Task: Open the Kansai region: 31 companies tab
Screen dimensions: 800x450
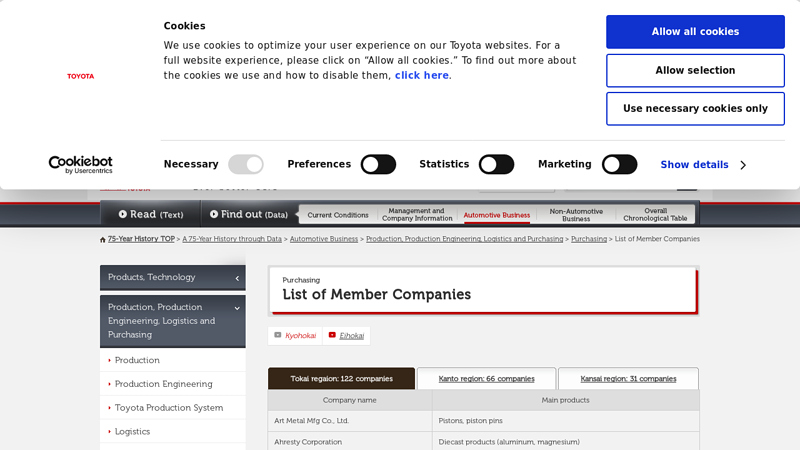Action: click(628, 379)
